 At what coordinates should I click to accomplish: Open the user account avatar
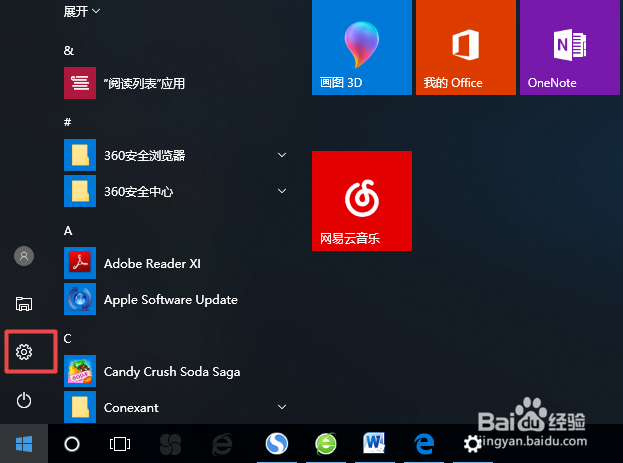[x=24, y=256]
